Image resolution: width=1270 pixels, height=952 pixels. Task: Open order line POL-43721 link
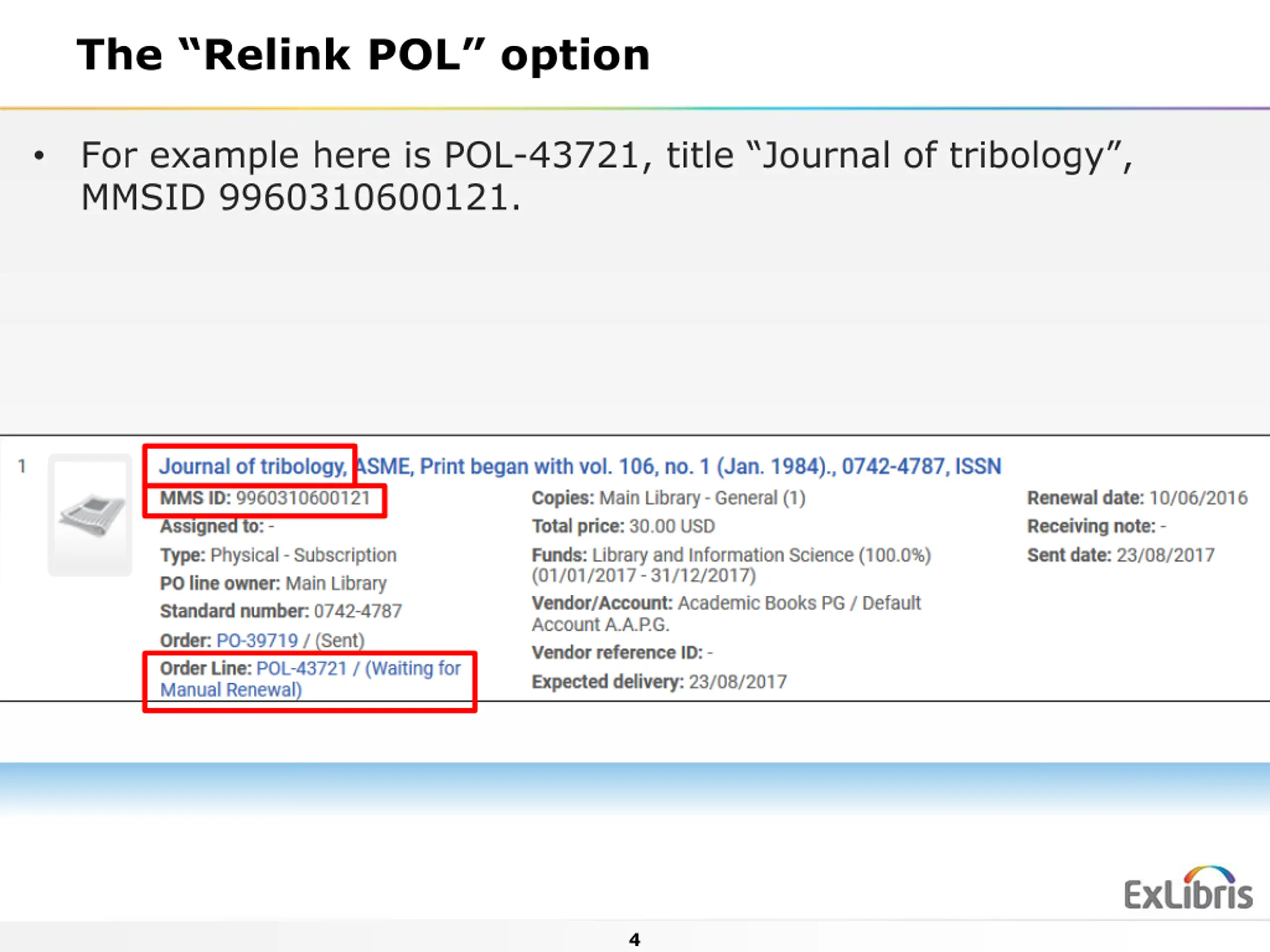310,679
